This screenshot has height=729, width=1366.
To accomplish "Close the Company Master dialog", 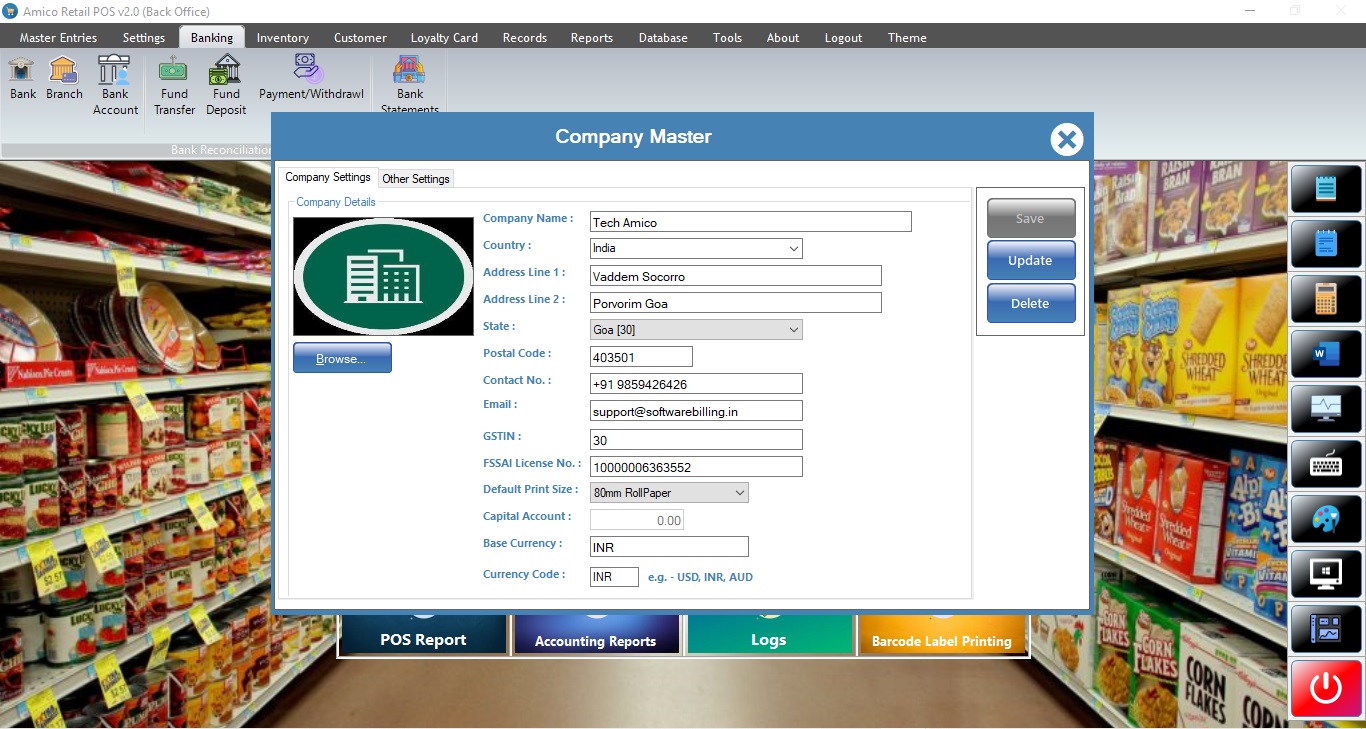I will (1066, 139).
